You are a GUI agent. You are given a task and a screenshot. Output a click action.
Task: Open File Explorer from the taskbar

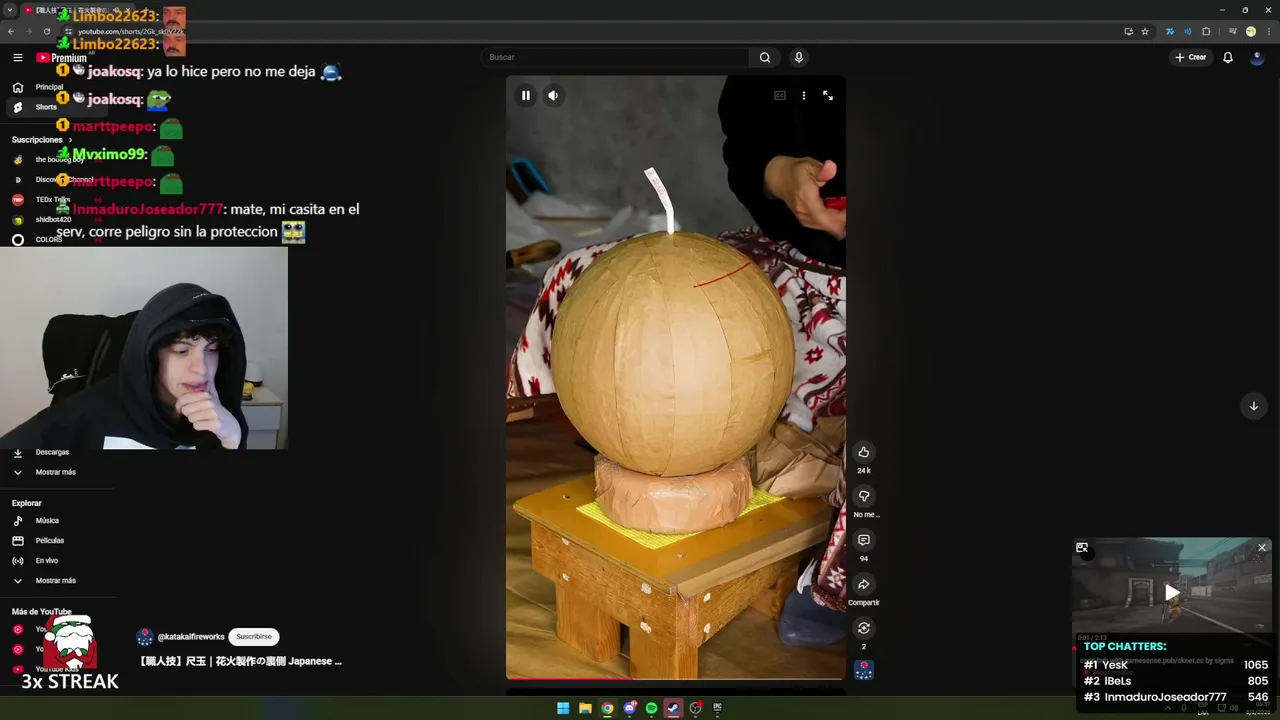[x=585, y=708]
